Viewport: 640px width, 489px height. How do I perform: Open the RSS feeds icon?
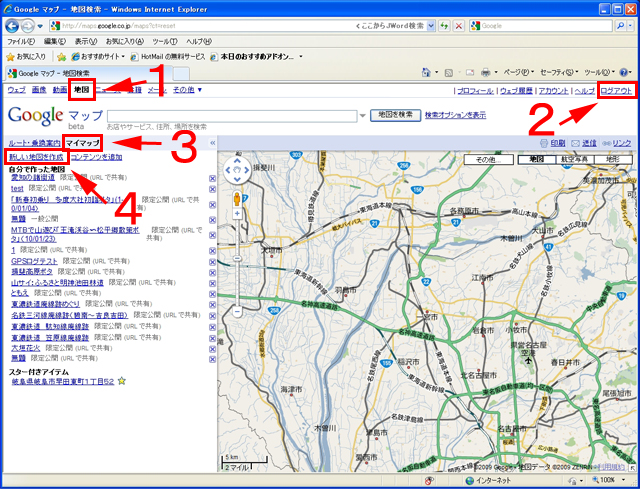coord(449,73)
